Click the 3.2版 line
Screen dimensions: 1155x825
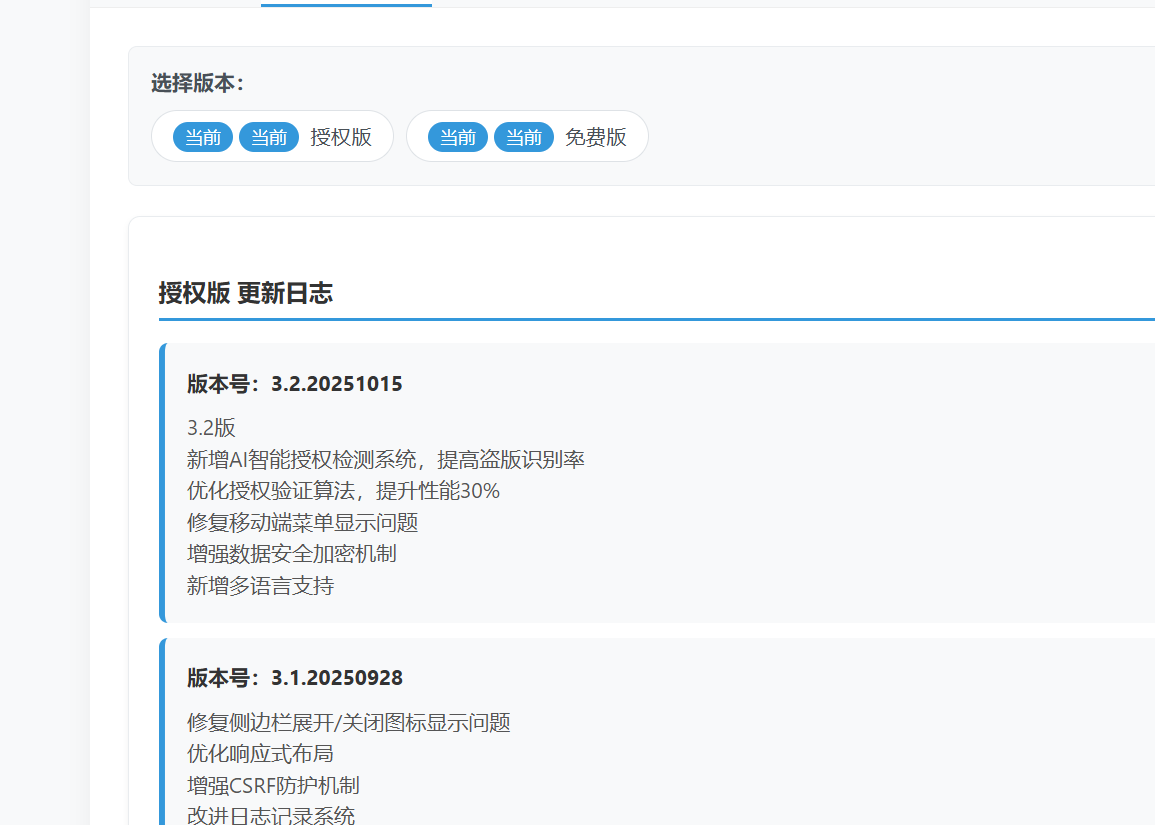point(211,428)
